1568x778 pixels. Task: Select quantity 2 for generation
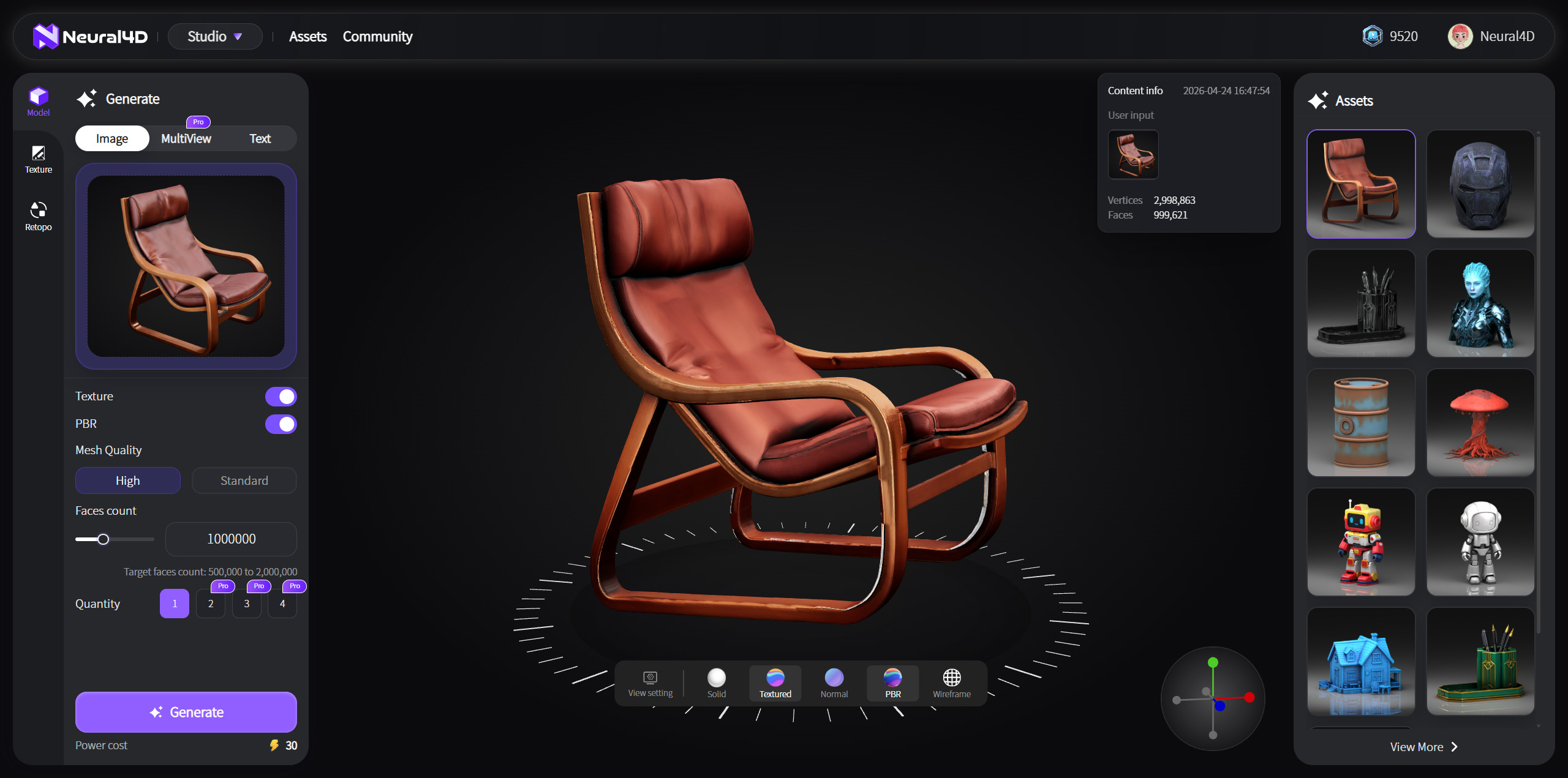point(210,604)
